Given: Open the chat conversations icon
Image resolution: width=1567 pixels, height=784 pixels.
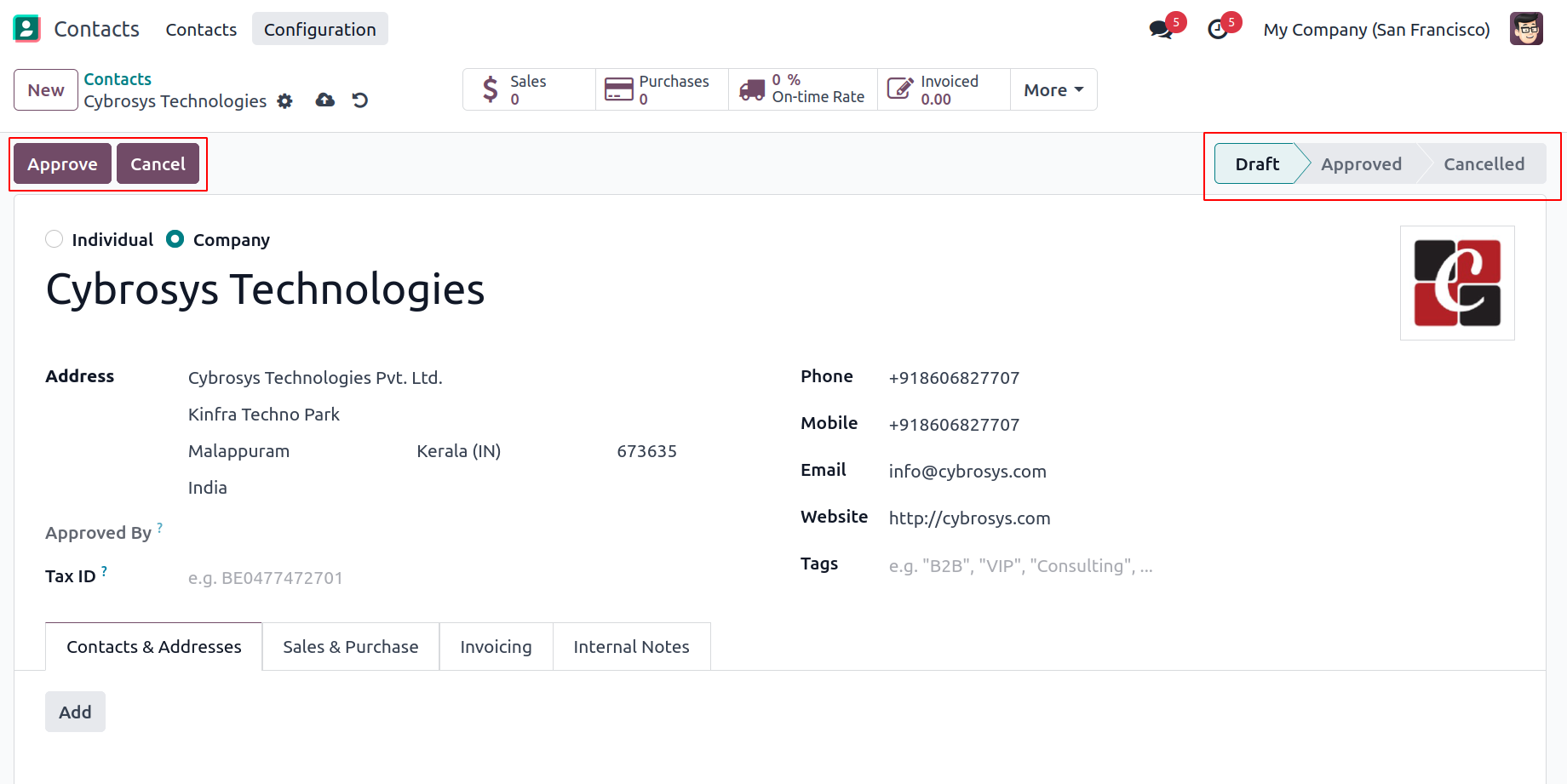Looking at the screenshot, I should click(1160, 30).
